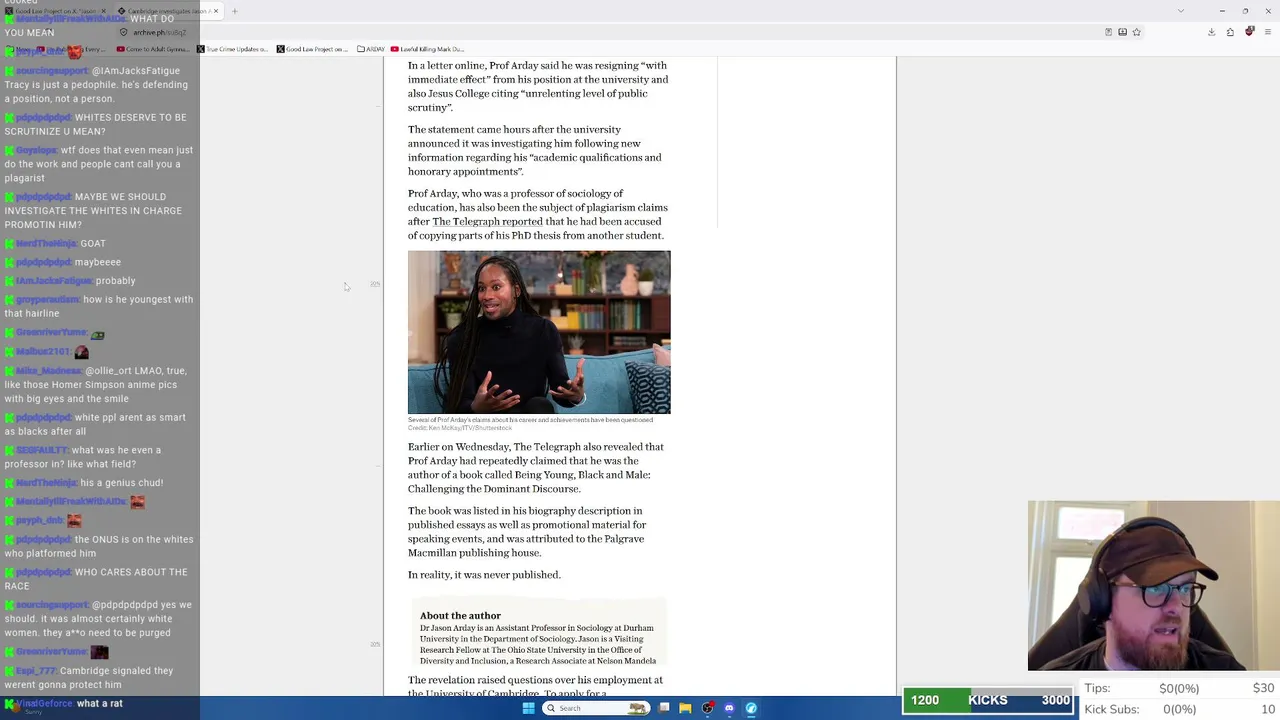
Task: Click the picture-in-picture style address bar icon
Action: tap(1122, 32)
